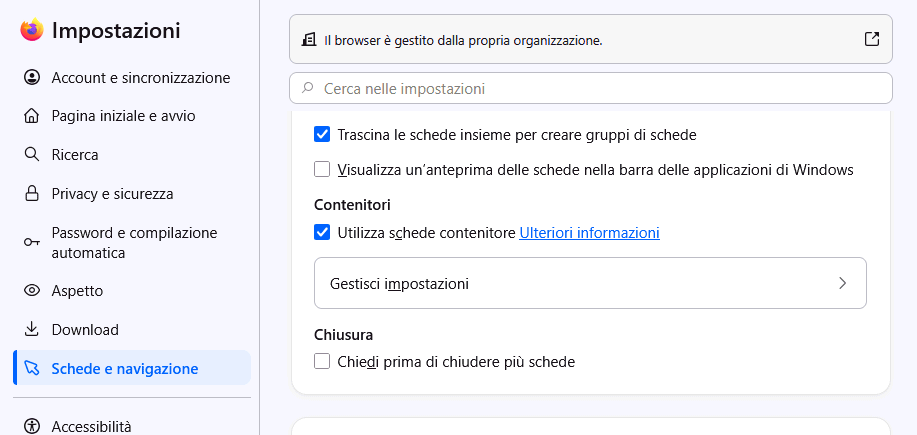
Task: Switch to Privacy e sicurezza section
Action: pos(132,194)
